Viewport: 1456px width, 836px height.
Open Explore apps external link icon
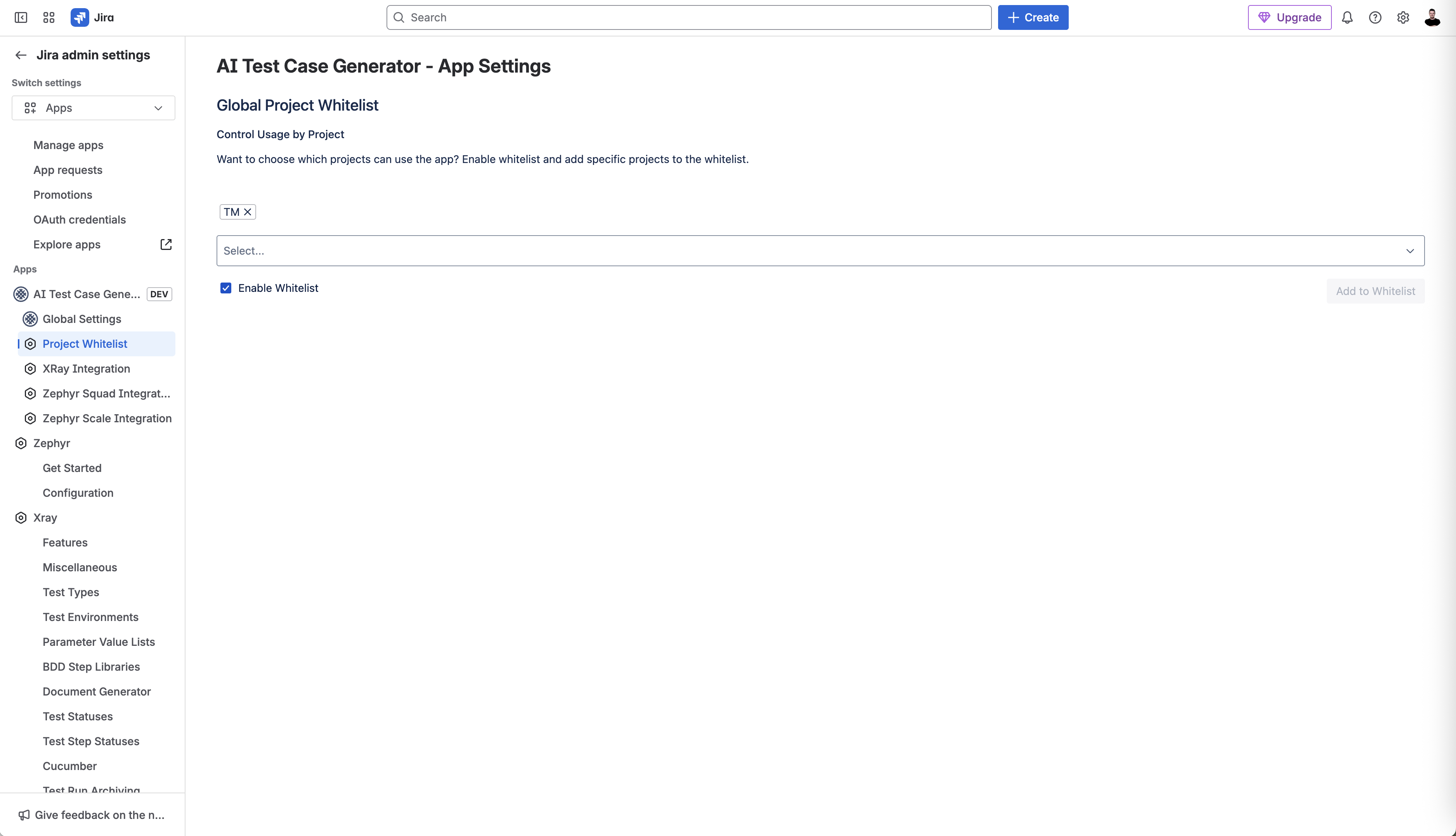coord(165,244)
